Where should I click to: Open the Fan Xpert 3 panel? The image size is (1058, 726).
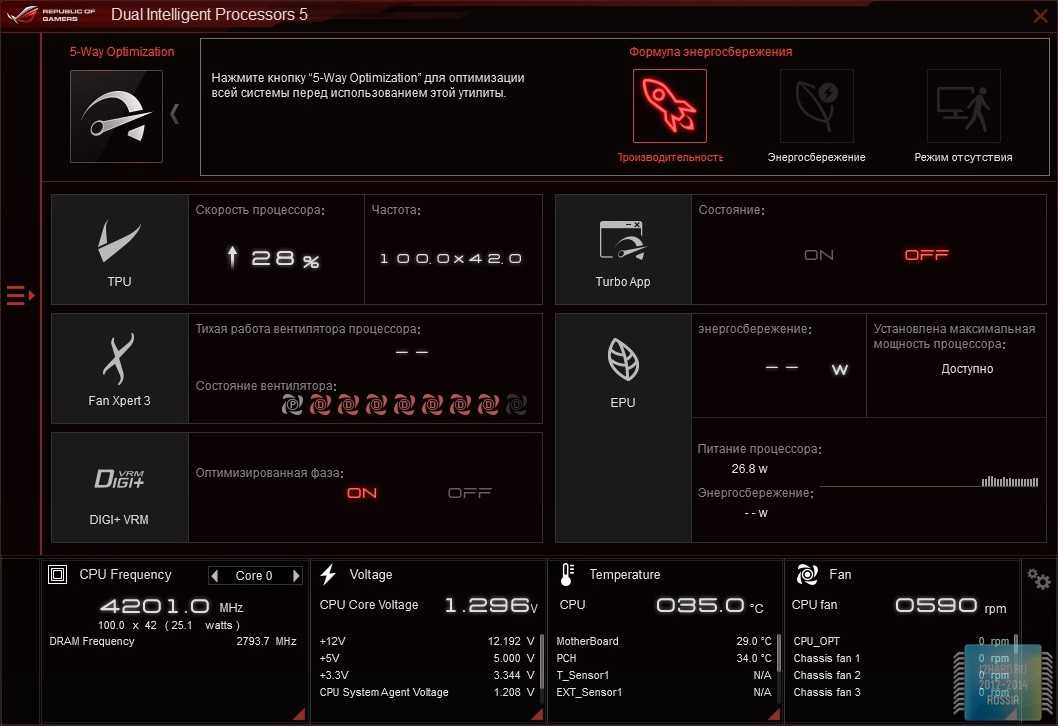(x=119, y=368)
